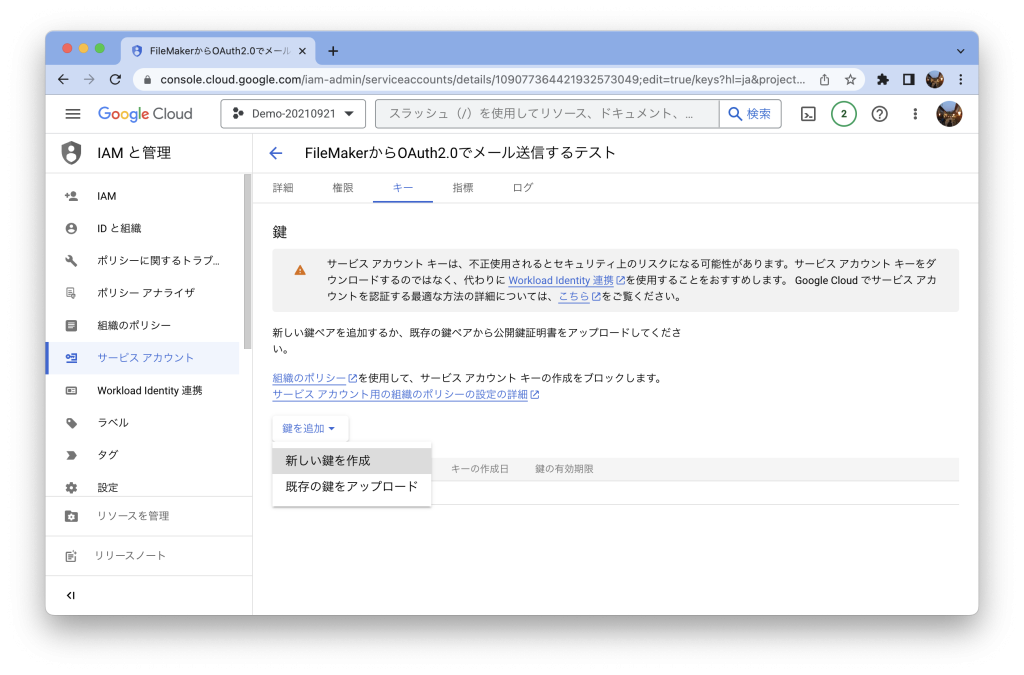
Task: Click the sidebar vertical scrollbar
Action: 248,261
